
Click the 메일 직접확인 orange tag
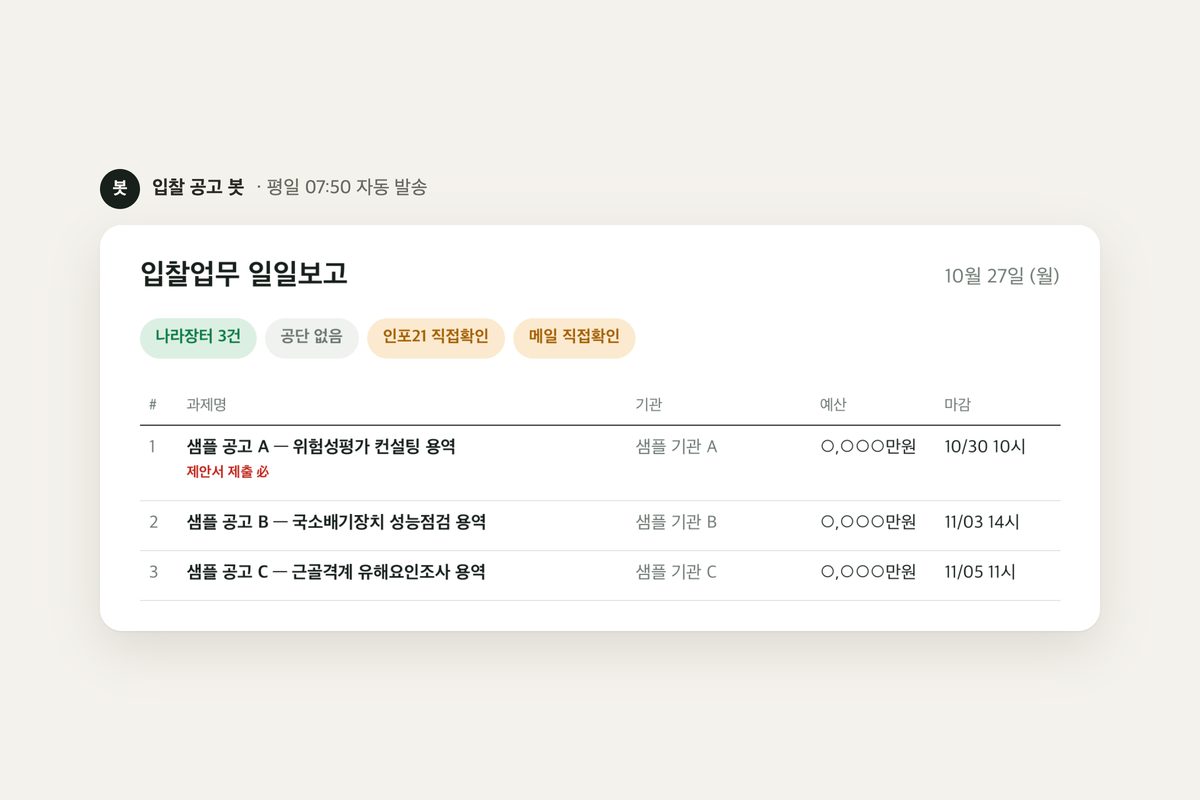tap(574, 337)
